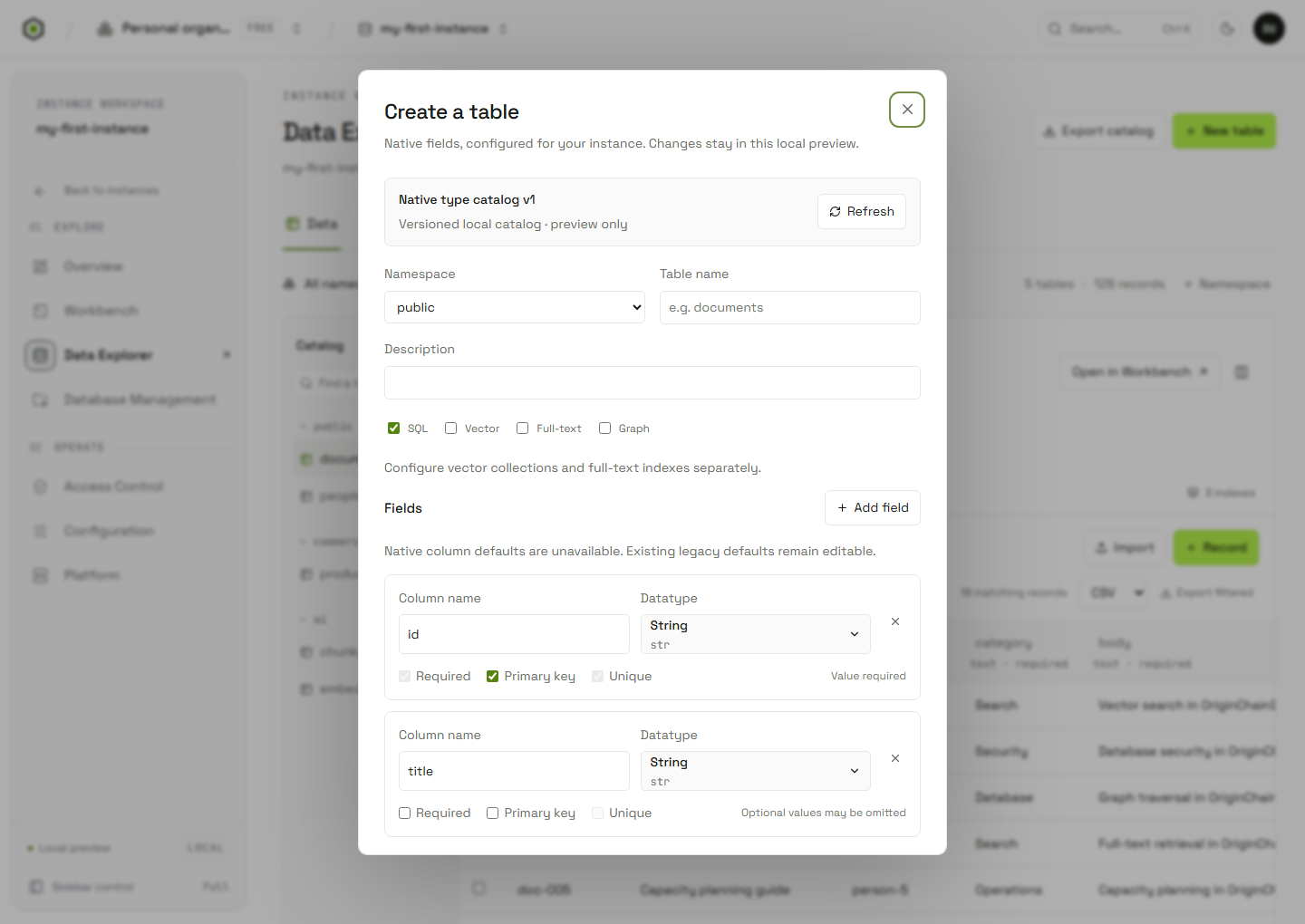This screenshot has height=924, width=1305.
Task: Open the Namespace dropdown set to public
Action: (x=515, y=307)
